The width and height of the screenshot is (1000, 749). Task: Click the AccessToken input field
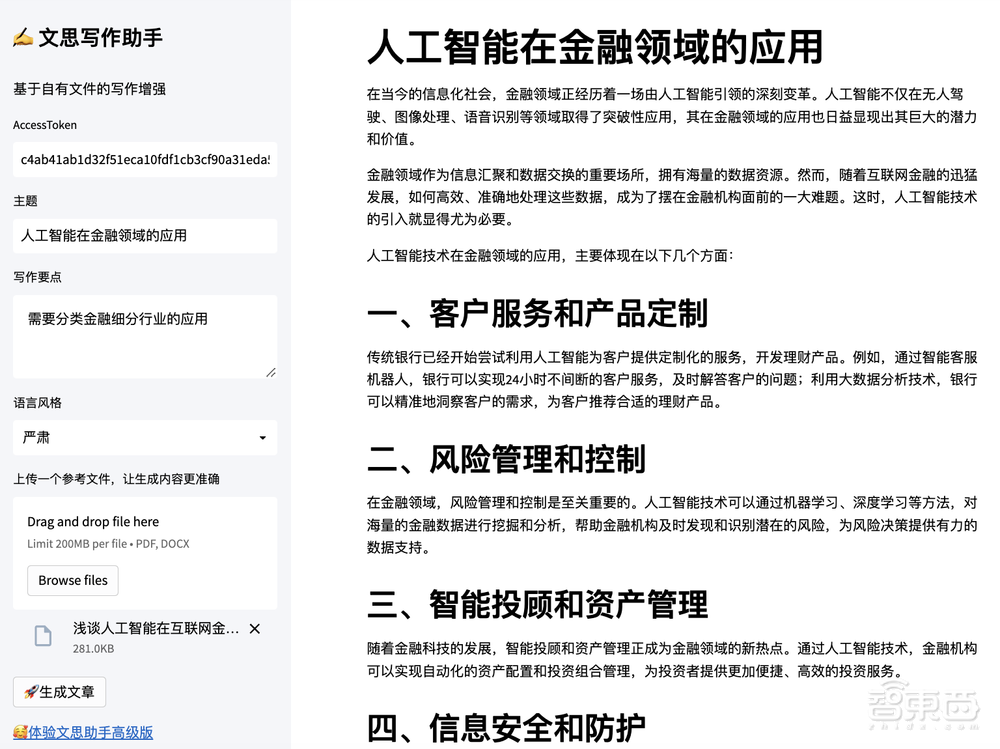[145, 160]
